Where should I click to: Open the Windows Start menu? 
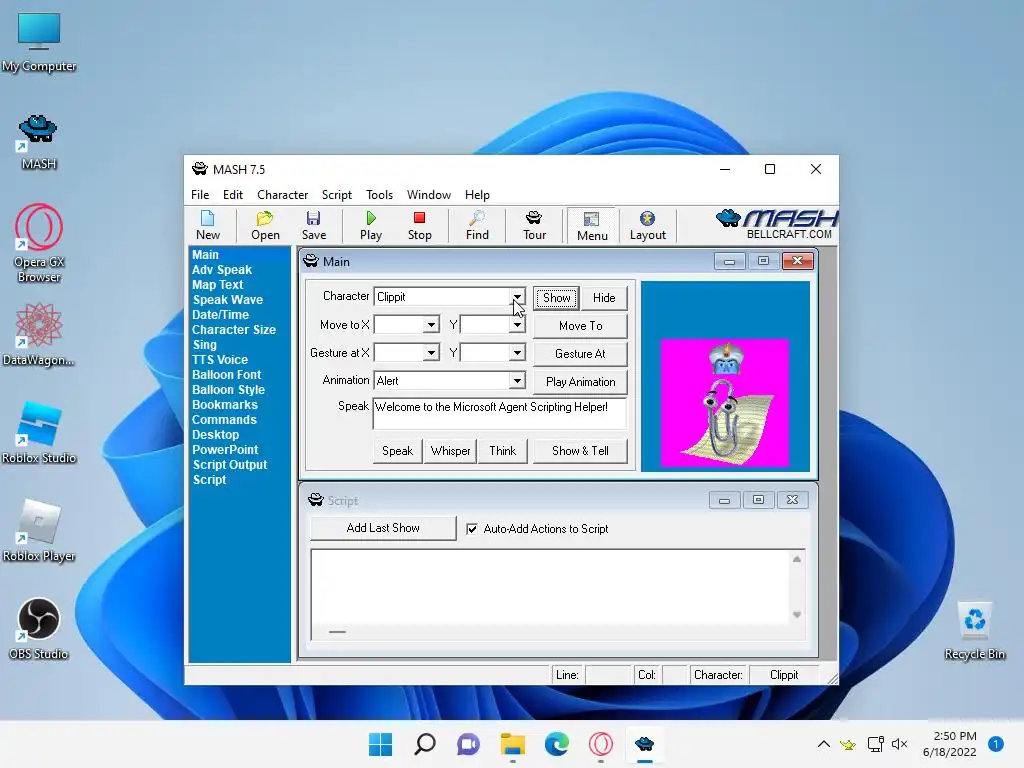click(x=380, y=744)
